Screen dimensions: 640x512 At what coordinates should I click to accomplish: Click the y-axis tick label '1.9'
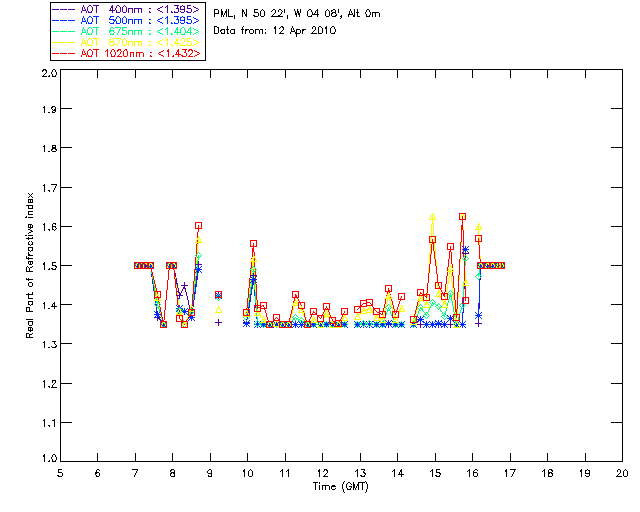click(49, 109)
